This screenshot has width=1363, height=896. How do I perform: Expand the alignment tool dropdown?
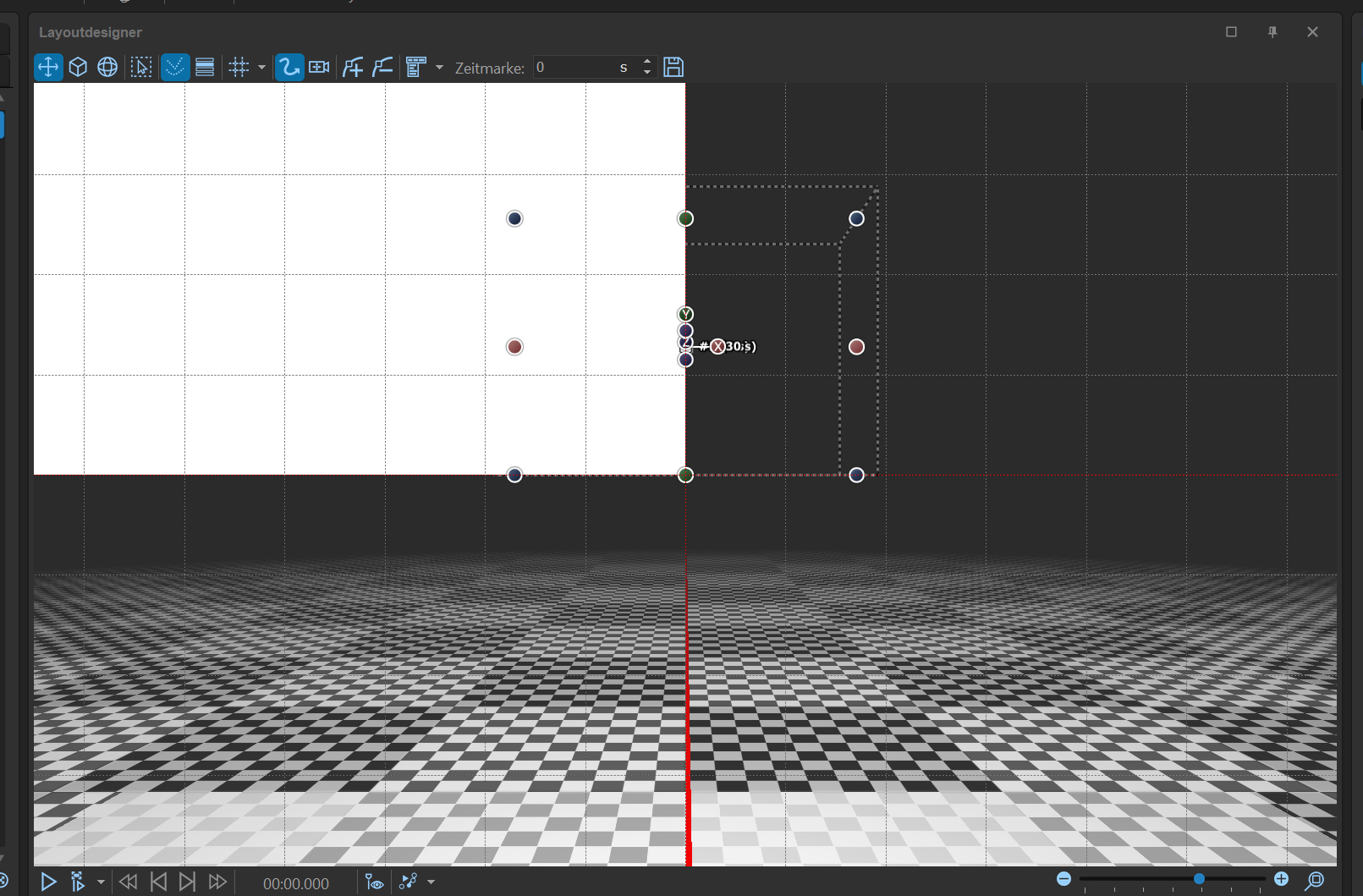(439, 67)
